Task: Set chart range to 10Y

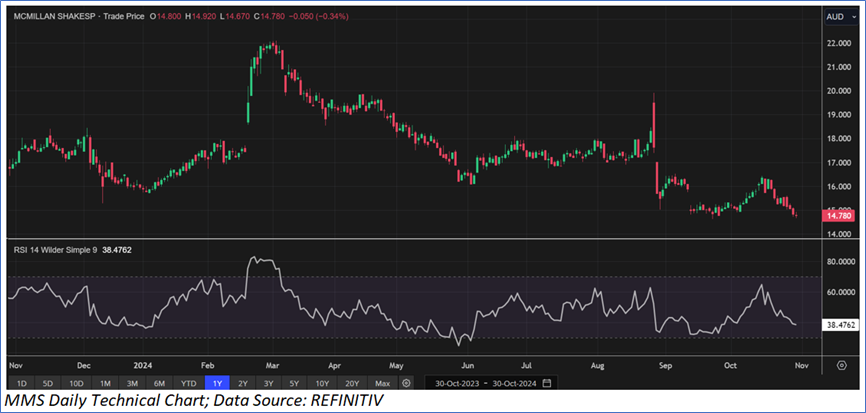Action: coord(323,383)
